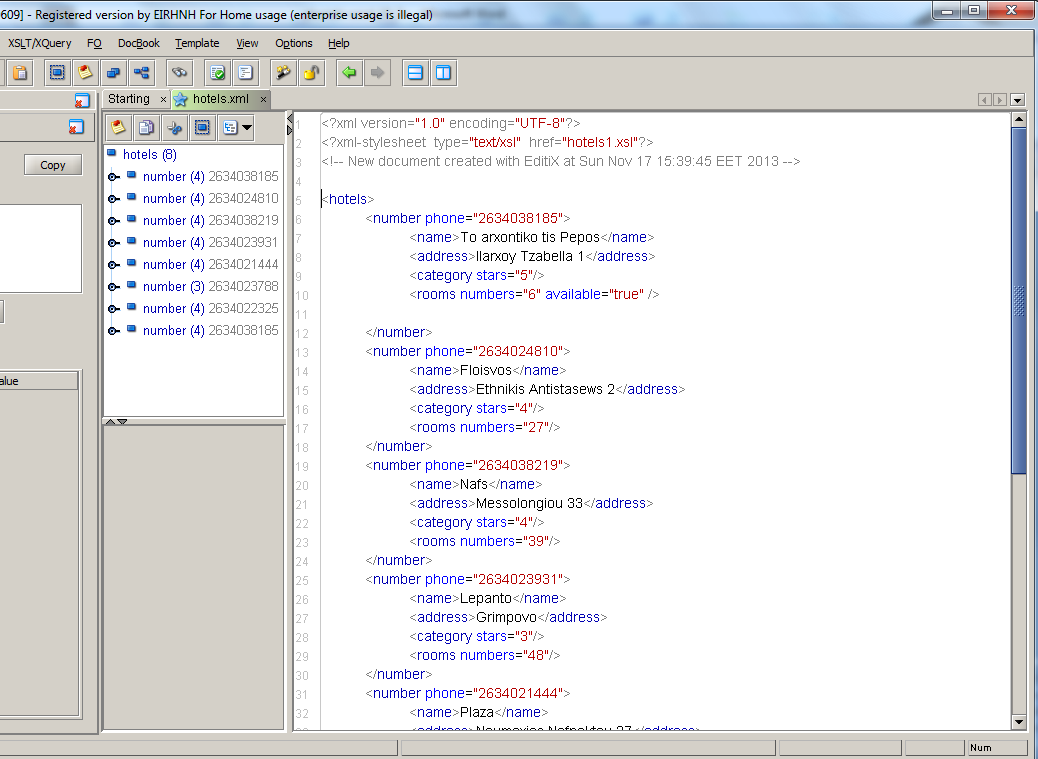Close the hotels.xml tab
Screen dimensions: 1038x759
(x=263, y=99)
